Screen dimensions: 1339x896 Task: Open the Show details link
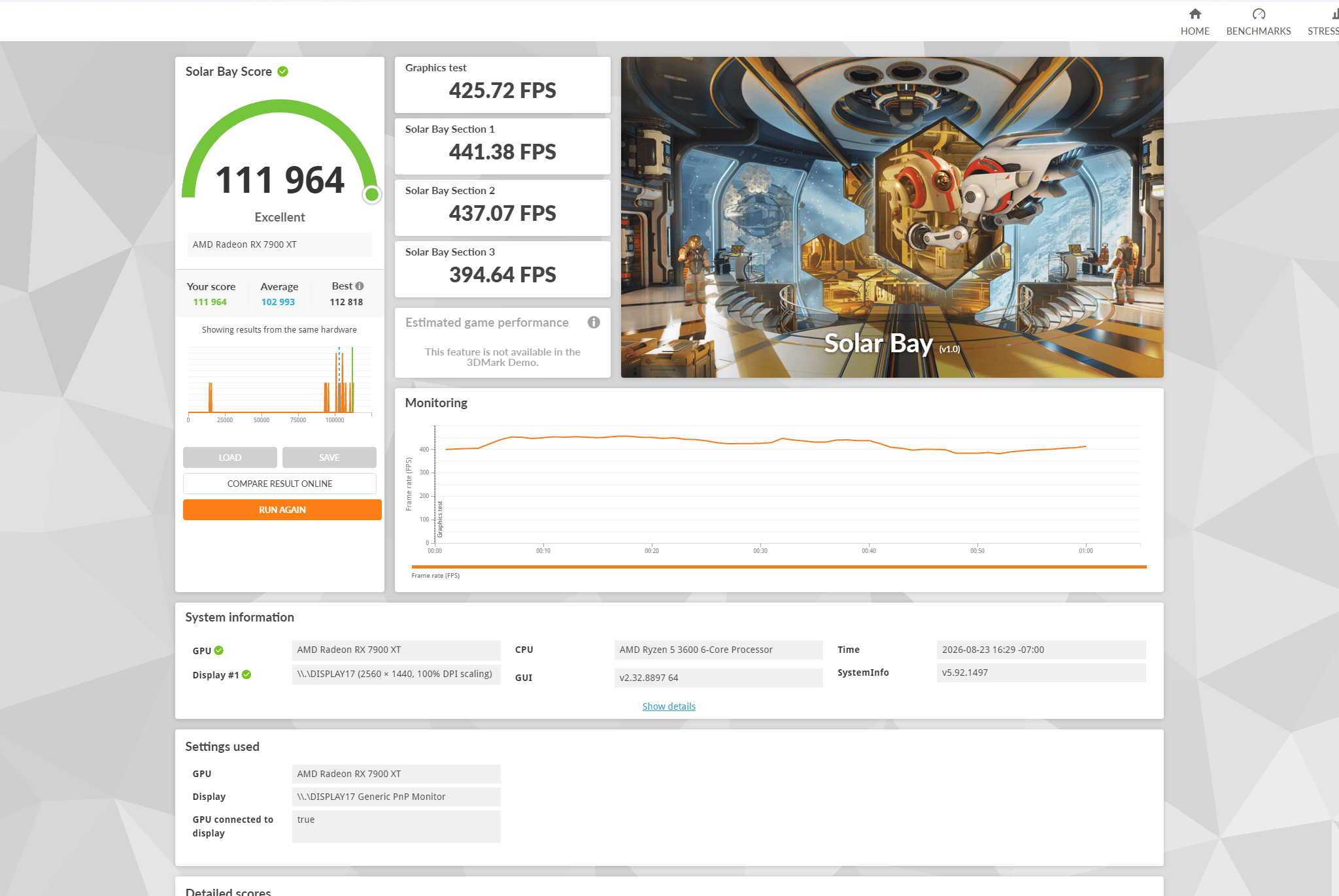click(x=669, y=706)
